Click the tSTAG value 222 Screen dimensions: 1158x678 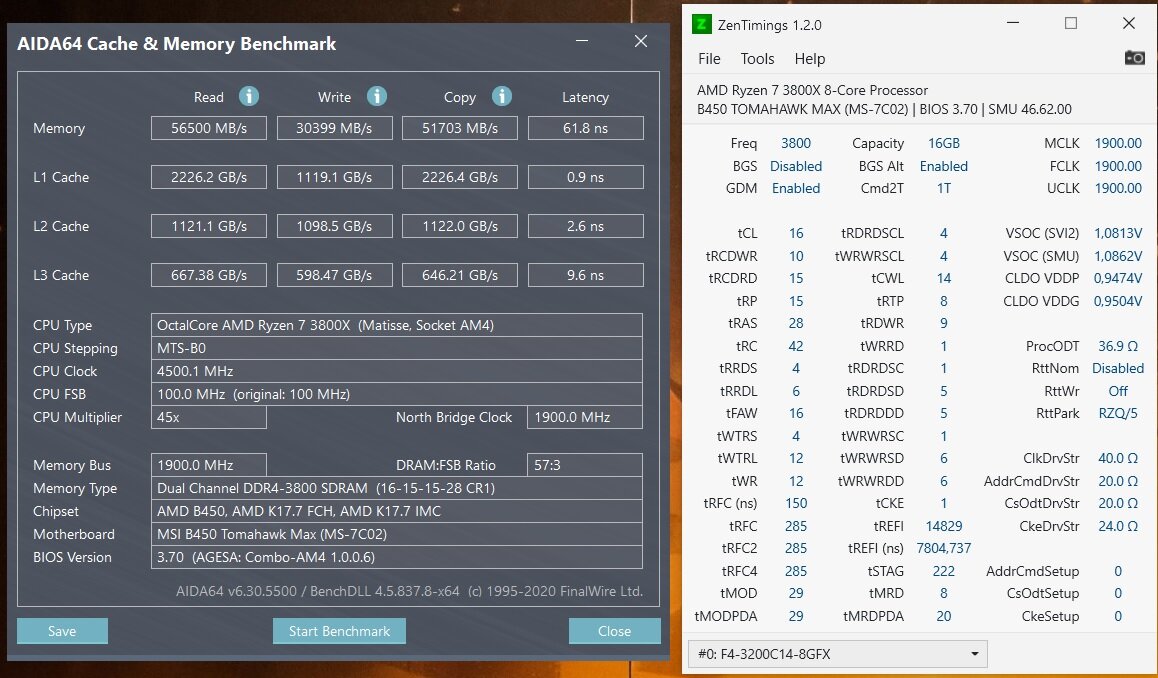point(944,571)
